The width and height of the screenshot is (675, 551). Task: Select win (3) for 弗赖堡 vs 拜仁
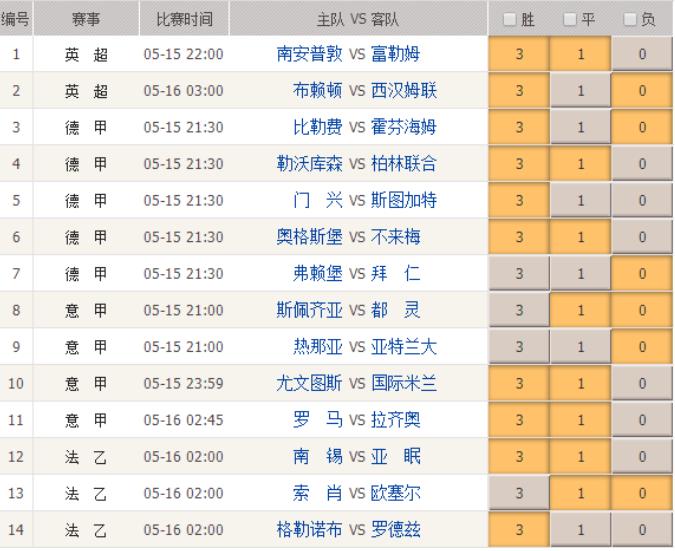coord(519,274)
